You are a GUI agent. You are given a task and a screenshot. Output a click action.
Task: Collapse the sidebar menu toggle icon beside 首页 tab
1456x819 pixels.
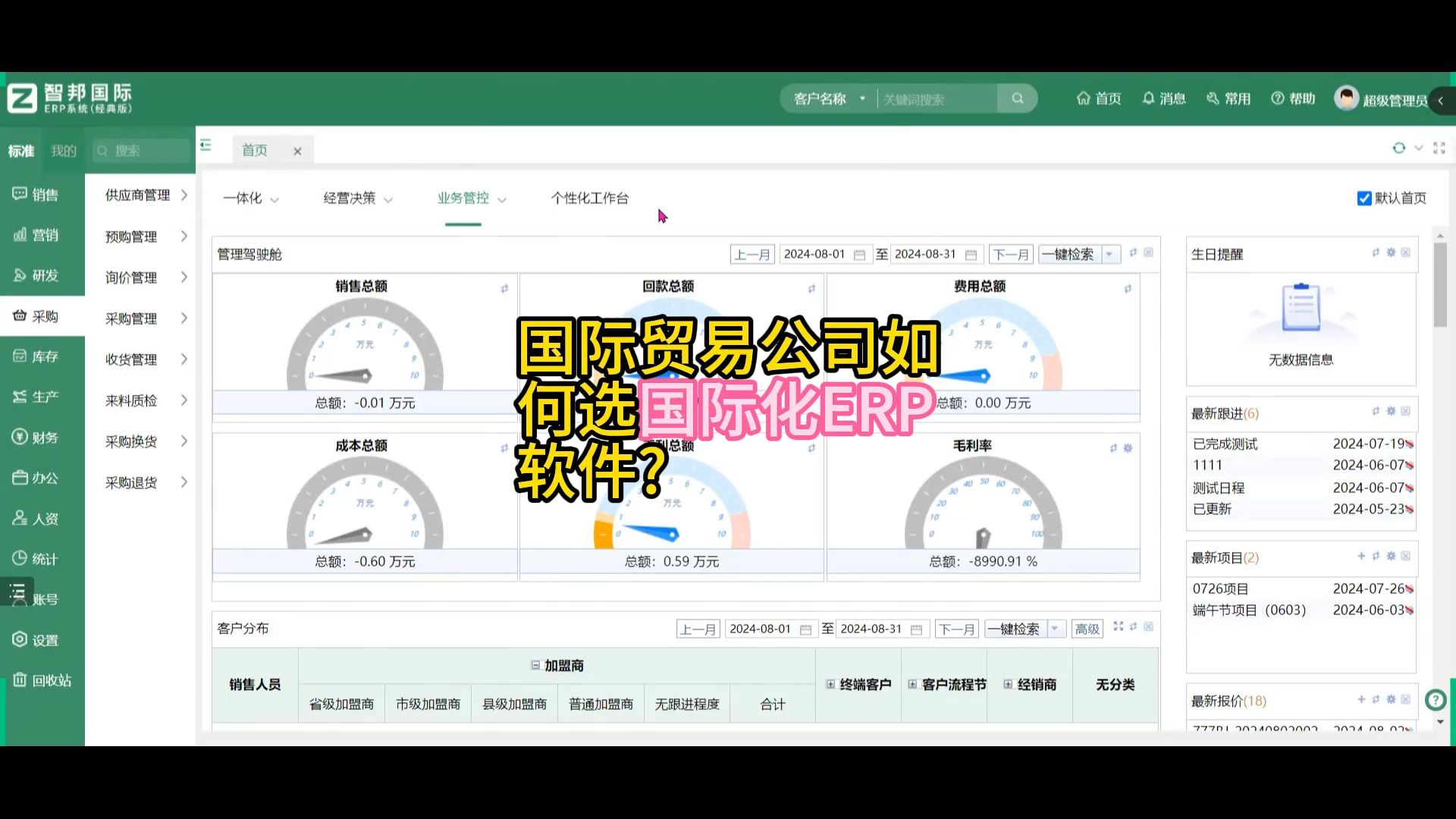[x=206, y=145]
